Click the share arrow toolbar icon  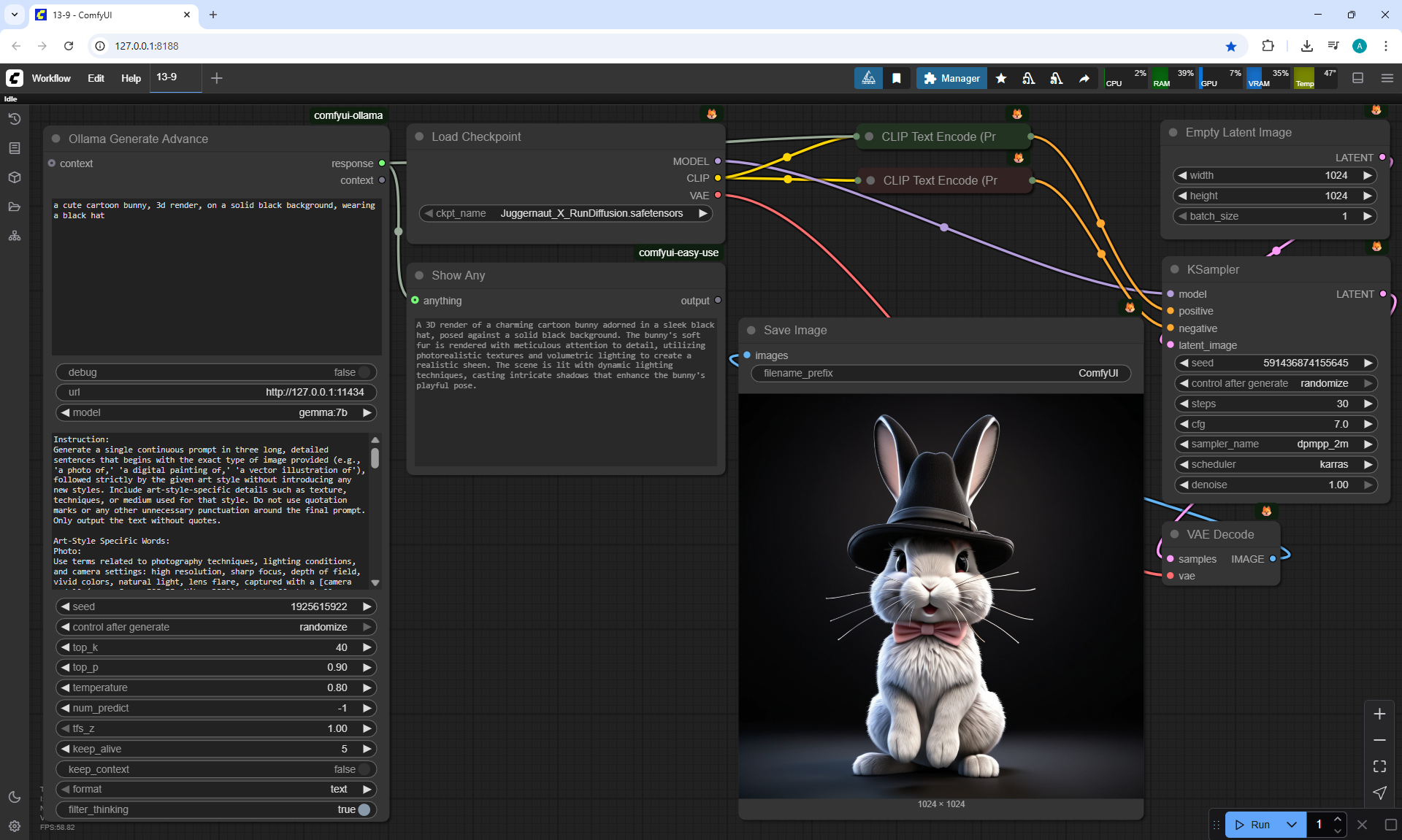(1084, 78)
